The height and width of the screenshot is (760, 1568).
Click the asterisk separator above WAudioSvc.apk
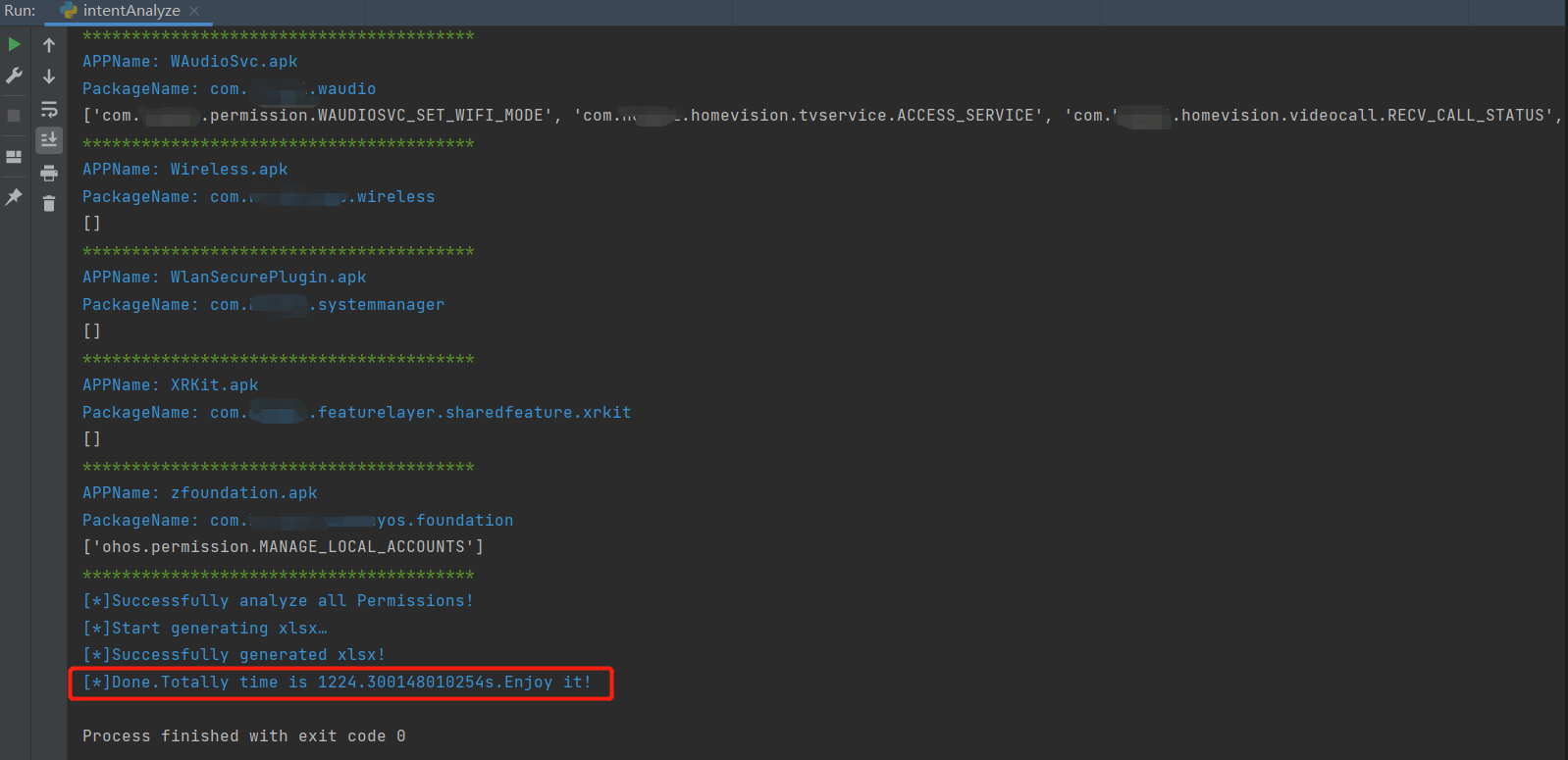279,36
